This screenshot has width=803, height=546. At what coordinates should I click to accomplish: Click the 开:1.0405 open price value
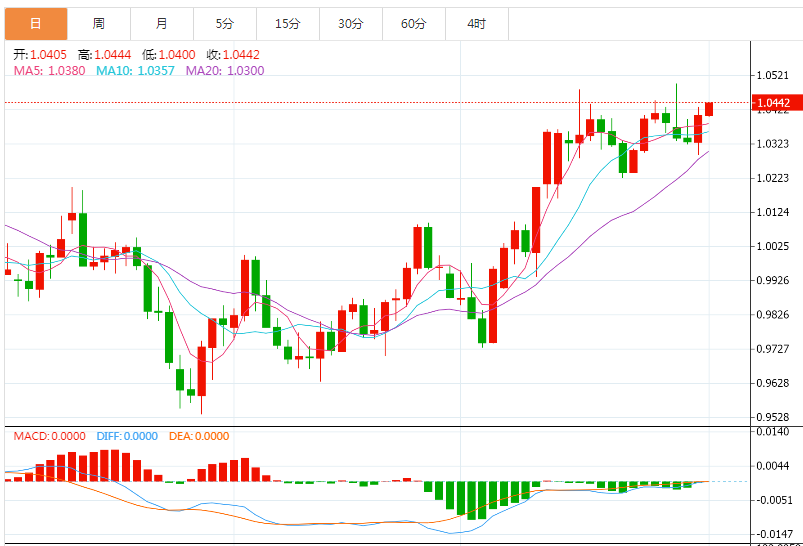[40, 55]
